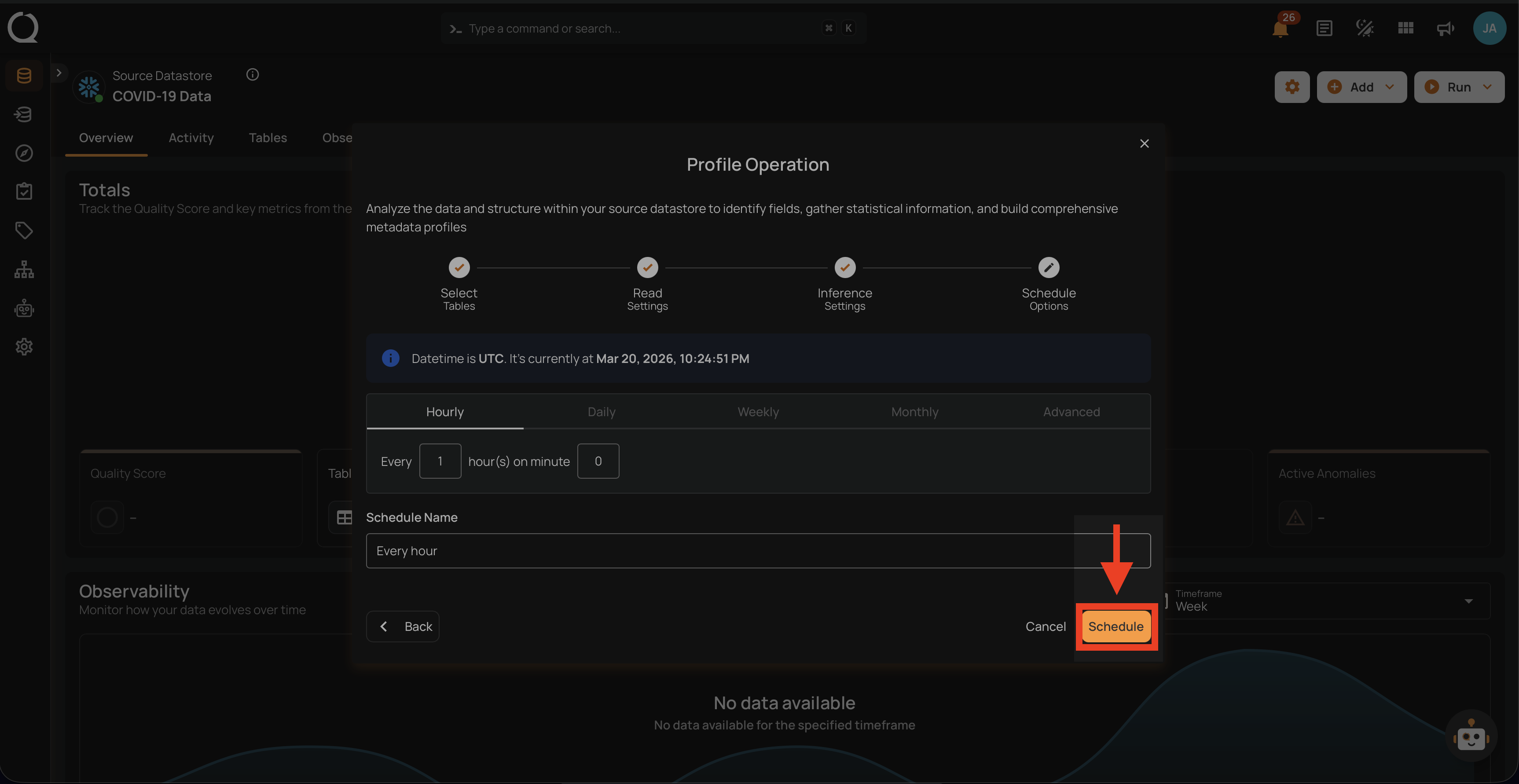1519x784 pixels.
Task: Switch the schedule to Daily
Action: coord(601,411)
